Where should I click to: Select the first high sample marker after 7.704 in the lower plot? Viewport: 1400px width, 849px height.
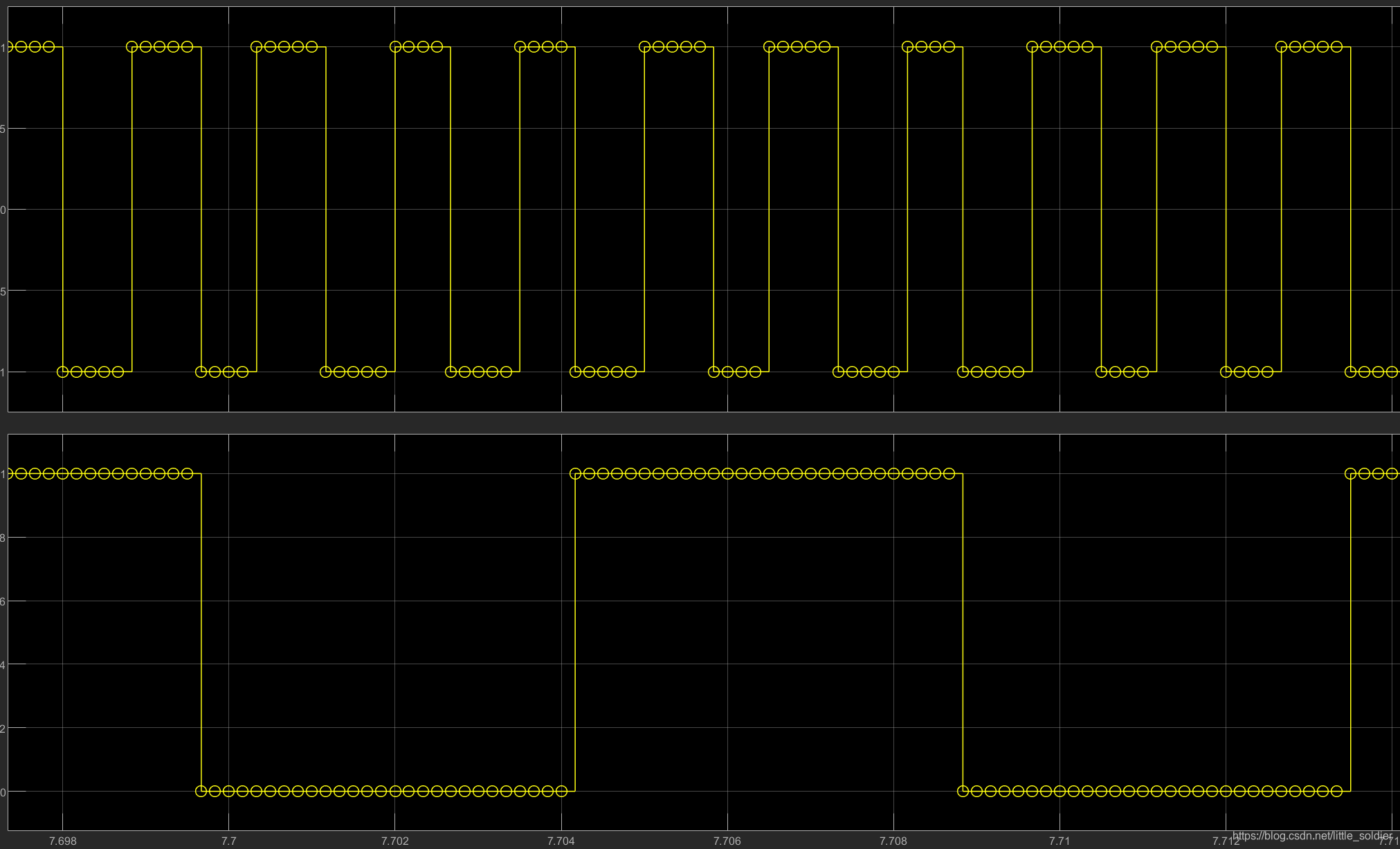coord(575,473)
